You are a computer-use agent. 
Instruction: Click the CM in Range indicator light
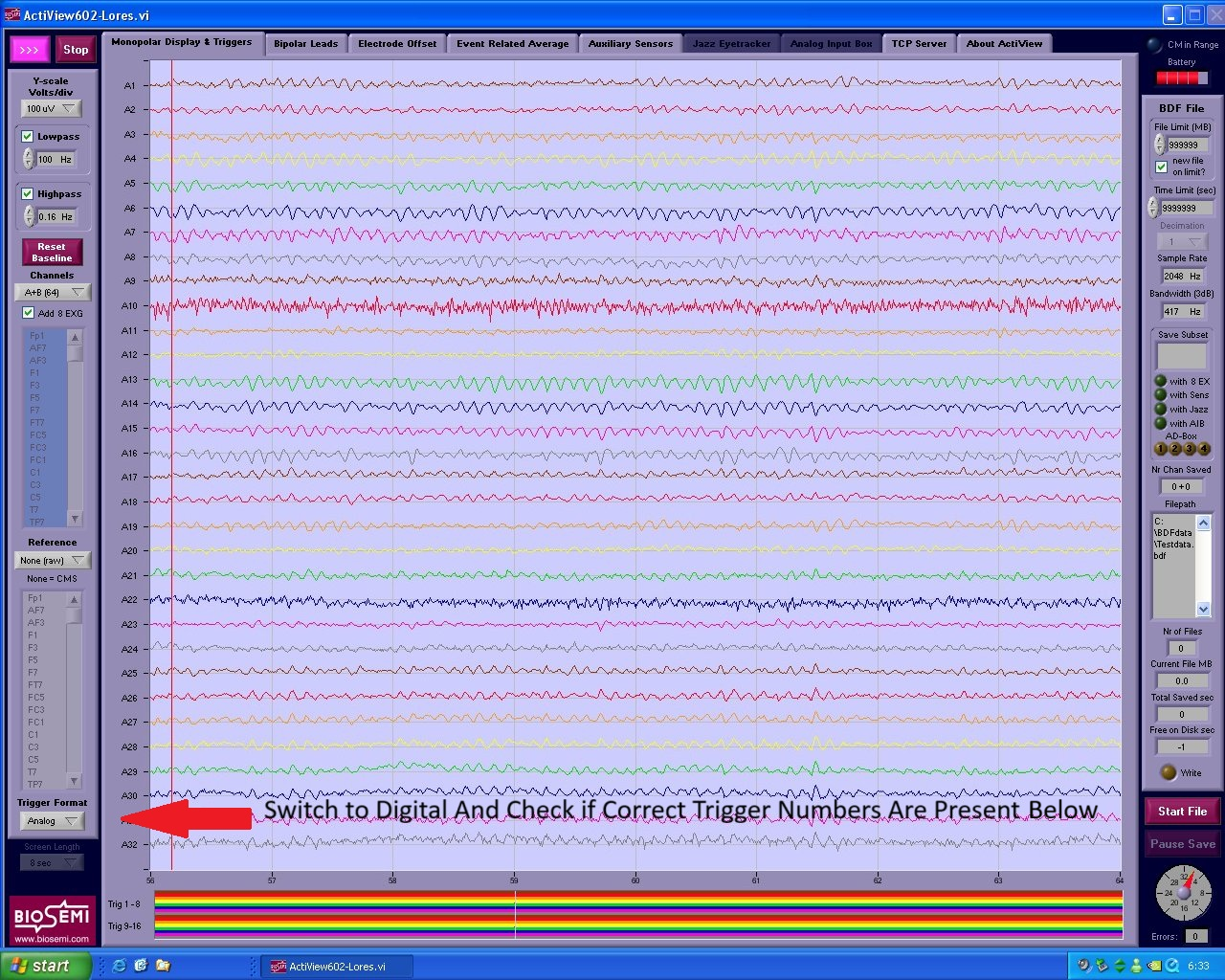(x=1154, y=45)
